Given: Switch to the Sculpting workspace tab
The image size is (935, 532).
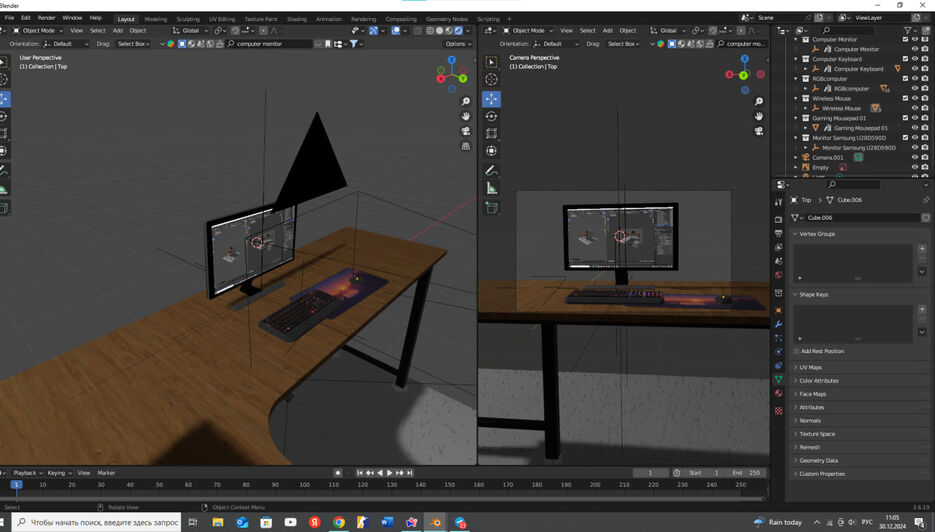Looking at the screenshot, I should (188, 19).
